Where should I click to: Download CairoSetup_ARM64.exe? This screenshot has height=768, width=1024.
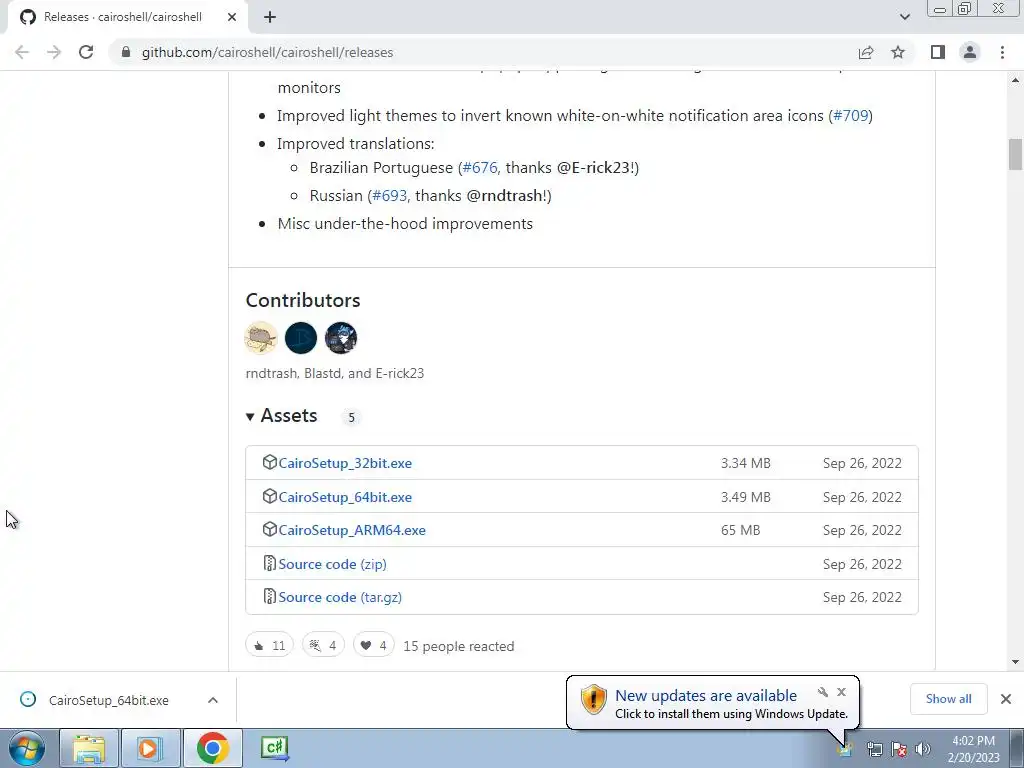[x=352, y=530]
